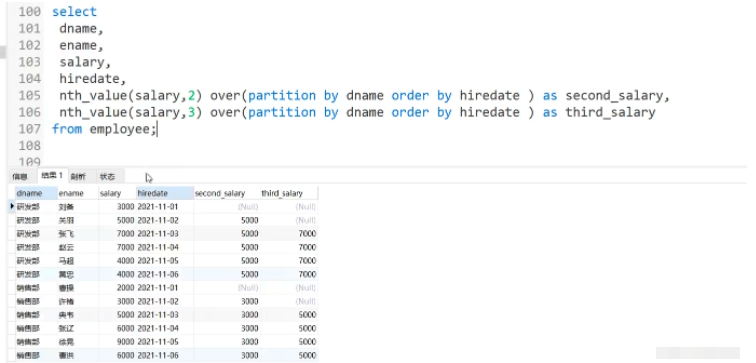The height and width of the screenshot is (363, 756).
Task: Open the 剖析 tab
Action: [x=78, y=176]
